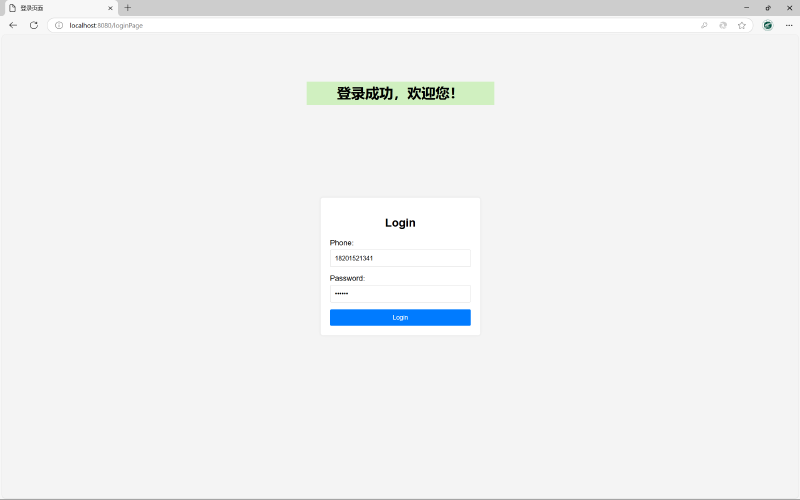Open the green browser profile icon
Screen dimensions: 800x500
[768, 25]
